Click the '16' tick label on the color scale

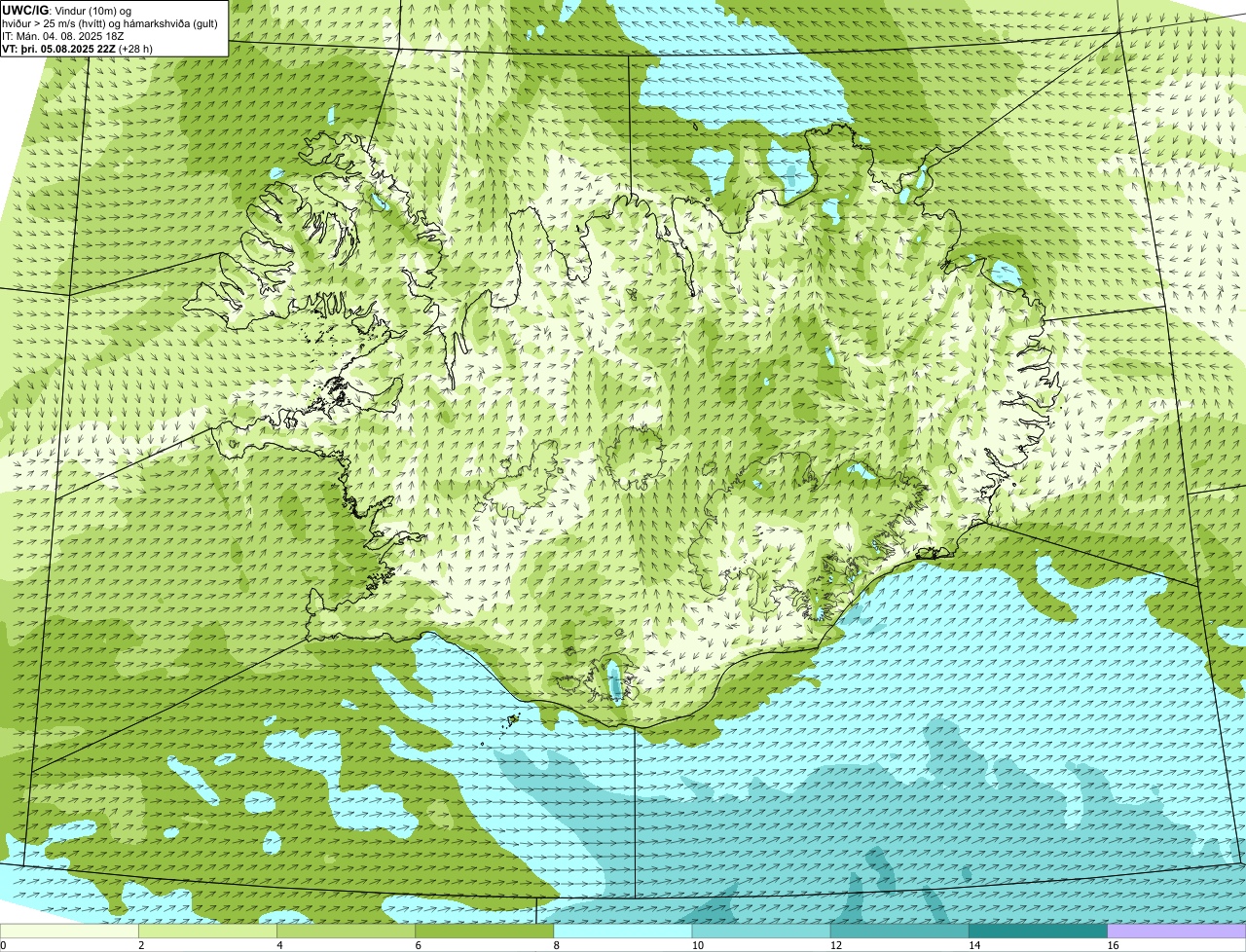click(x=1112, y=945)
